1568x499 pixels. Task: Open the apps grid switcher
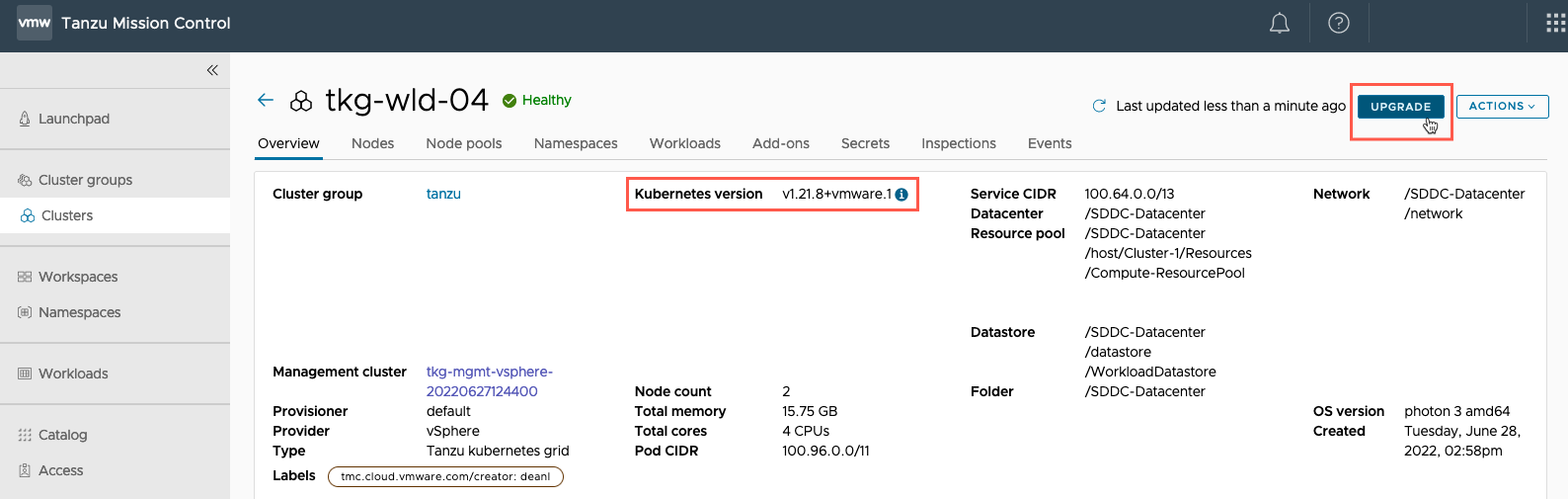click(1556, 23)
